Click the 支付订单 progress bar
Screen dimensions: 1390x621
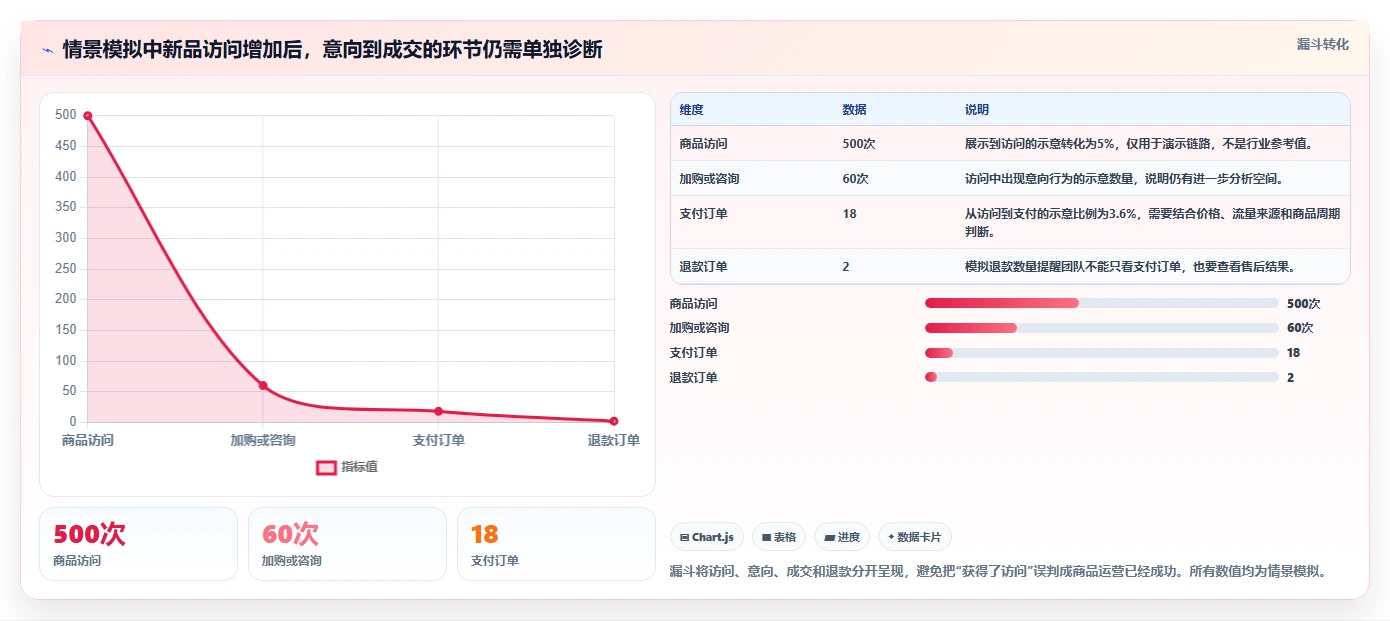1101,353
